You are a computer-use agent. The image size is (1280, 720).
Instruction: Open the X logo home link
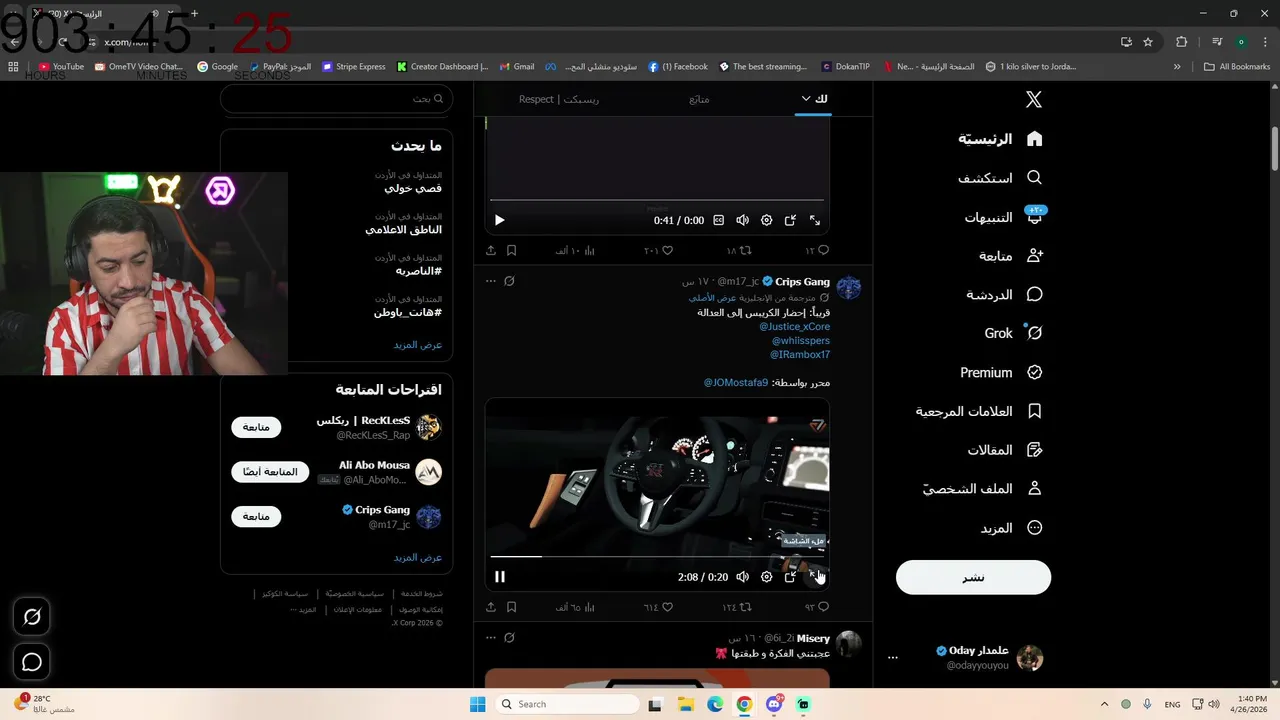click(1034, 99)
